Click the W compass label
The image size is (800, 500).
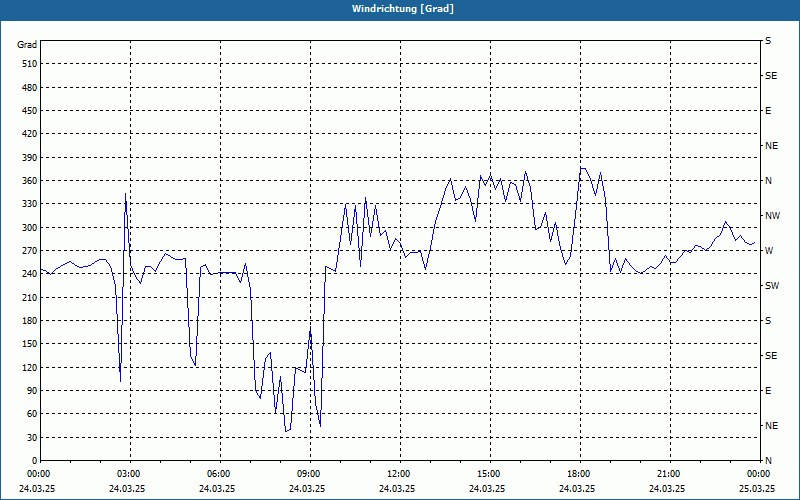[769, 251]
